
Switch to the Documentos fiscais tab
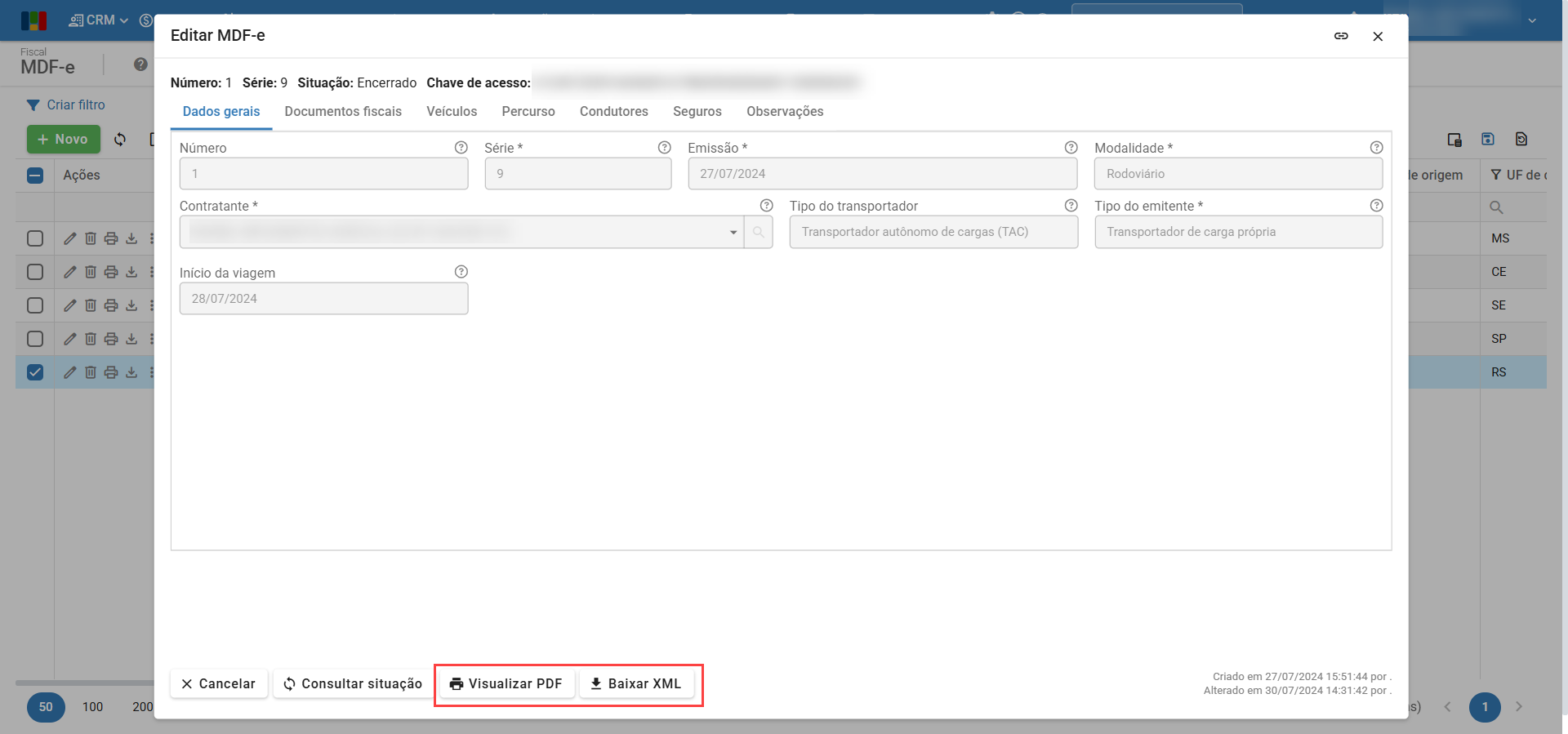tap(343, 112)
